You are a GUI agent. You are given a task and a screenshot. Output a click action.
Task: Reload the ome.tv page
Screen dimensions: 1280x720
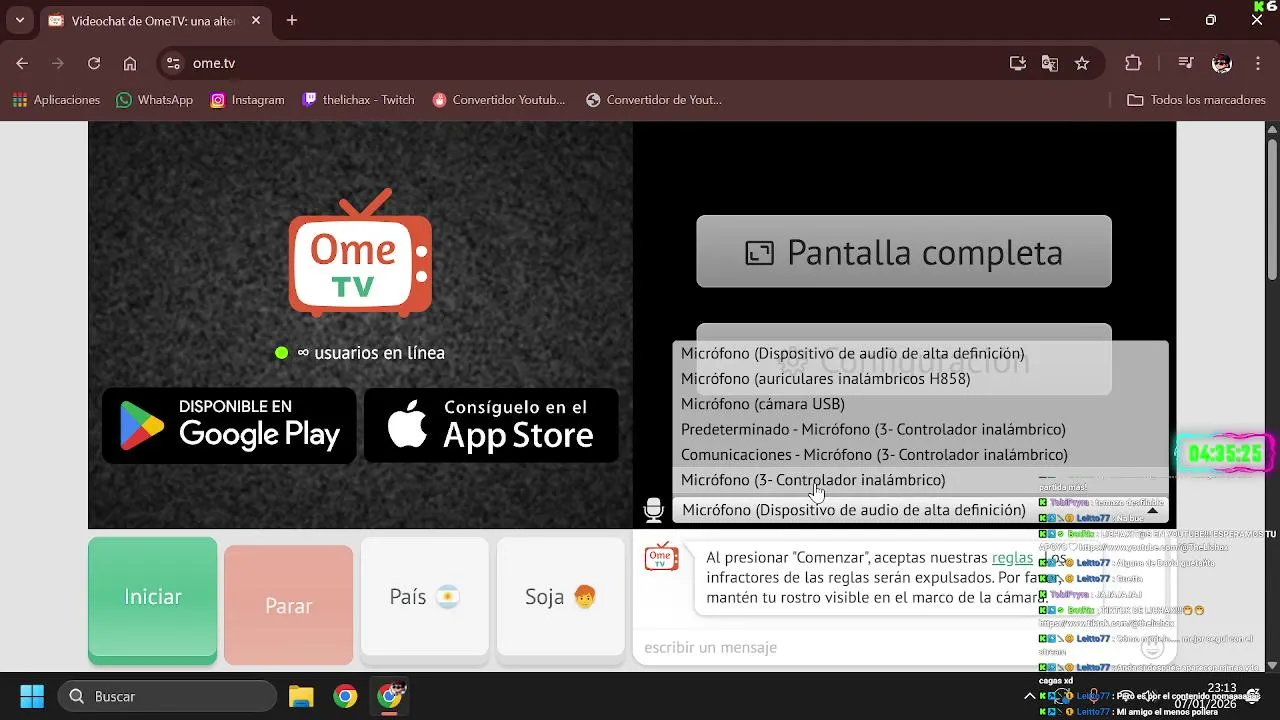[x=94, y=63]
